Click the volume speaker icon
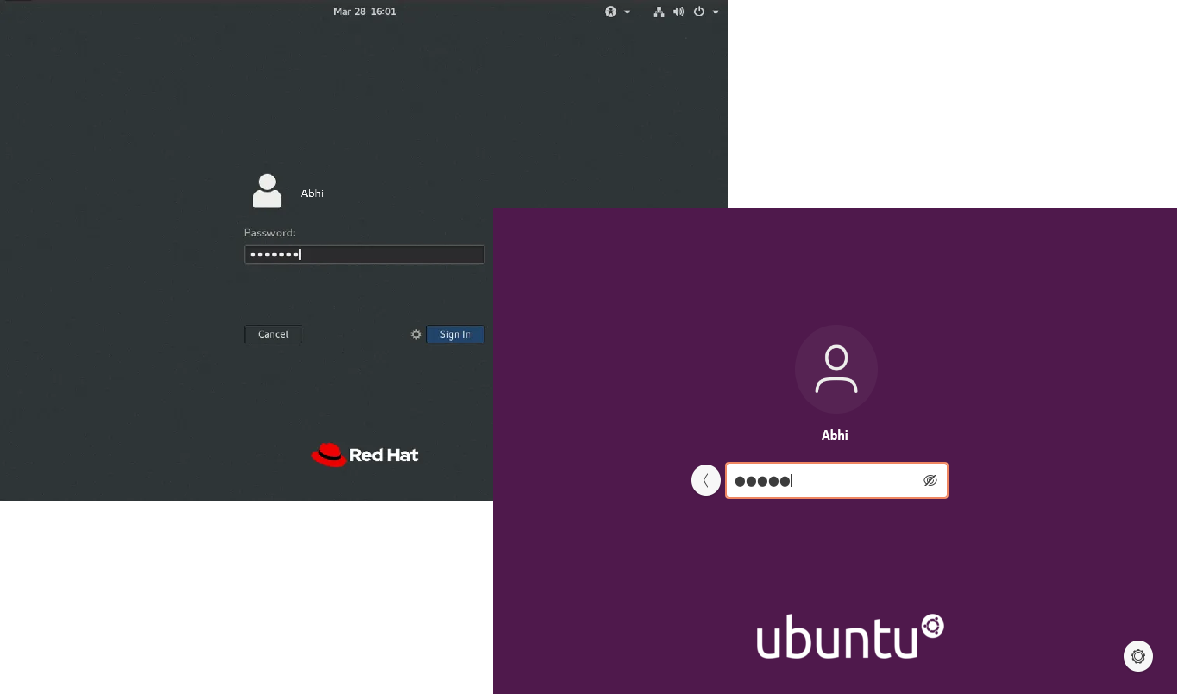 (x=678, y=12)
